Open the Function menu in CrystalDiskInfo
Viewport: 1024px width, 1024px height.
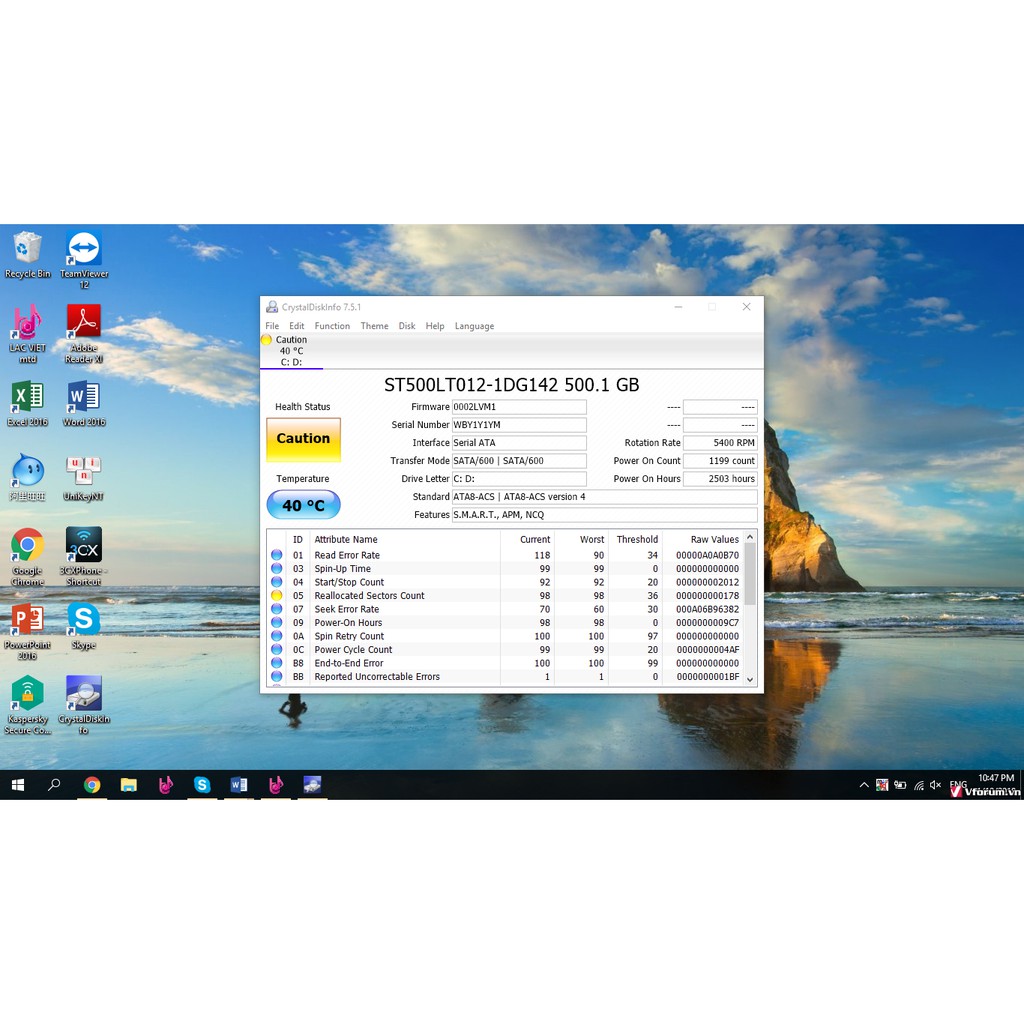coord(332,326)
